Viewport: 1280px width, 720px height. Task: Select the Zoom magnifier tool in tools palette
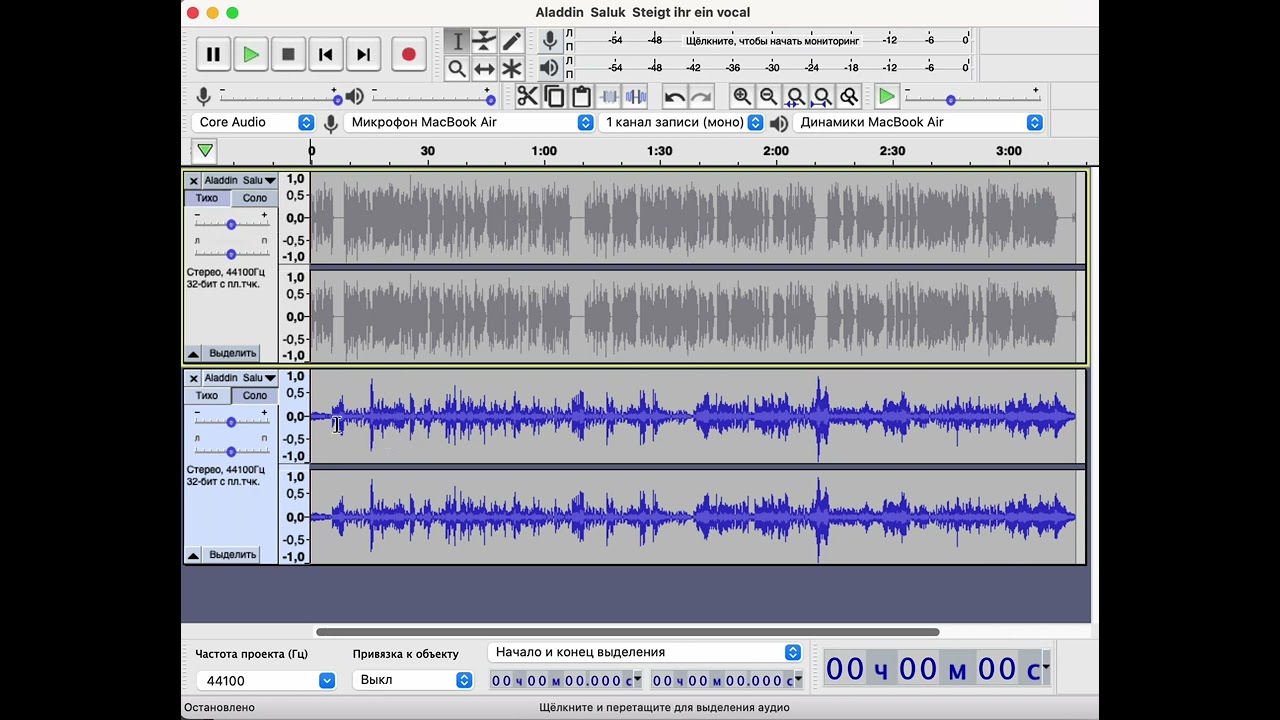pos(457,69)
